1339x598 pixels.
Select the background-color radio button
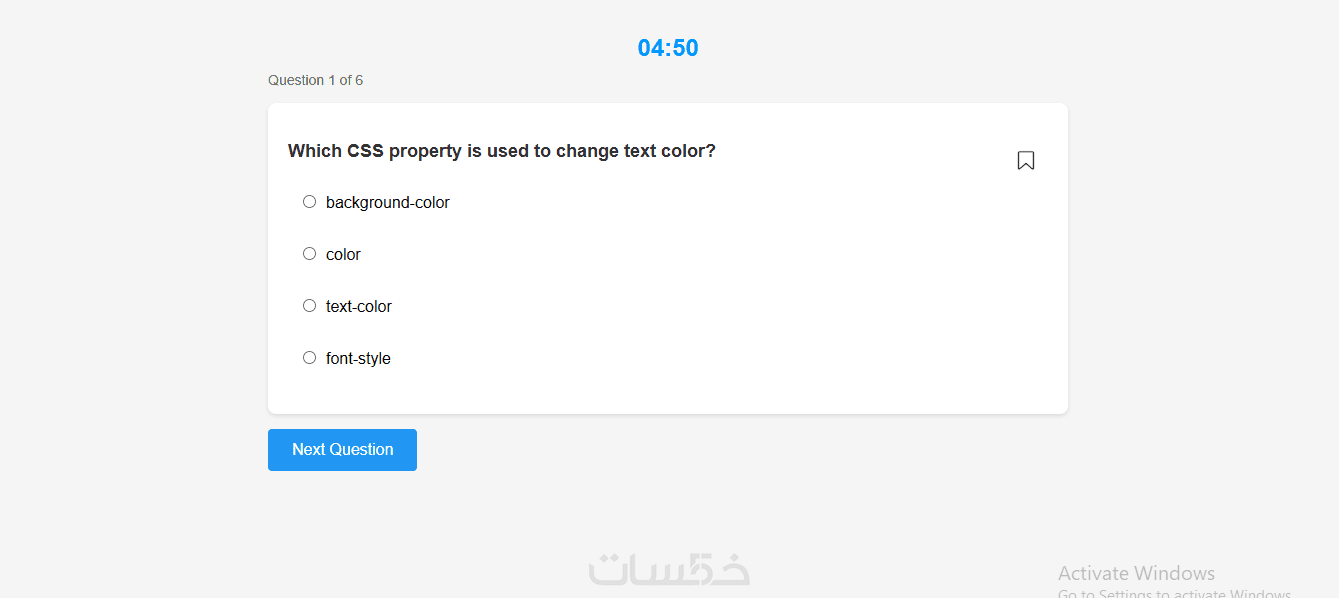point(309,202)
